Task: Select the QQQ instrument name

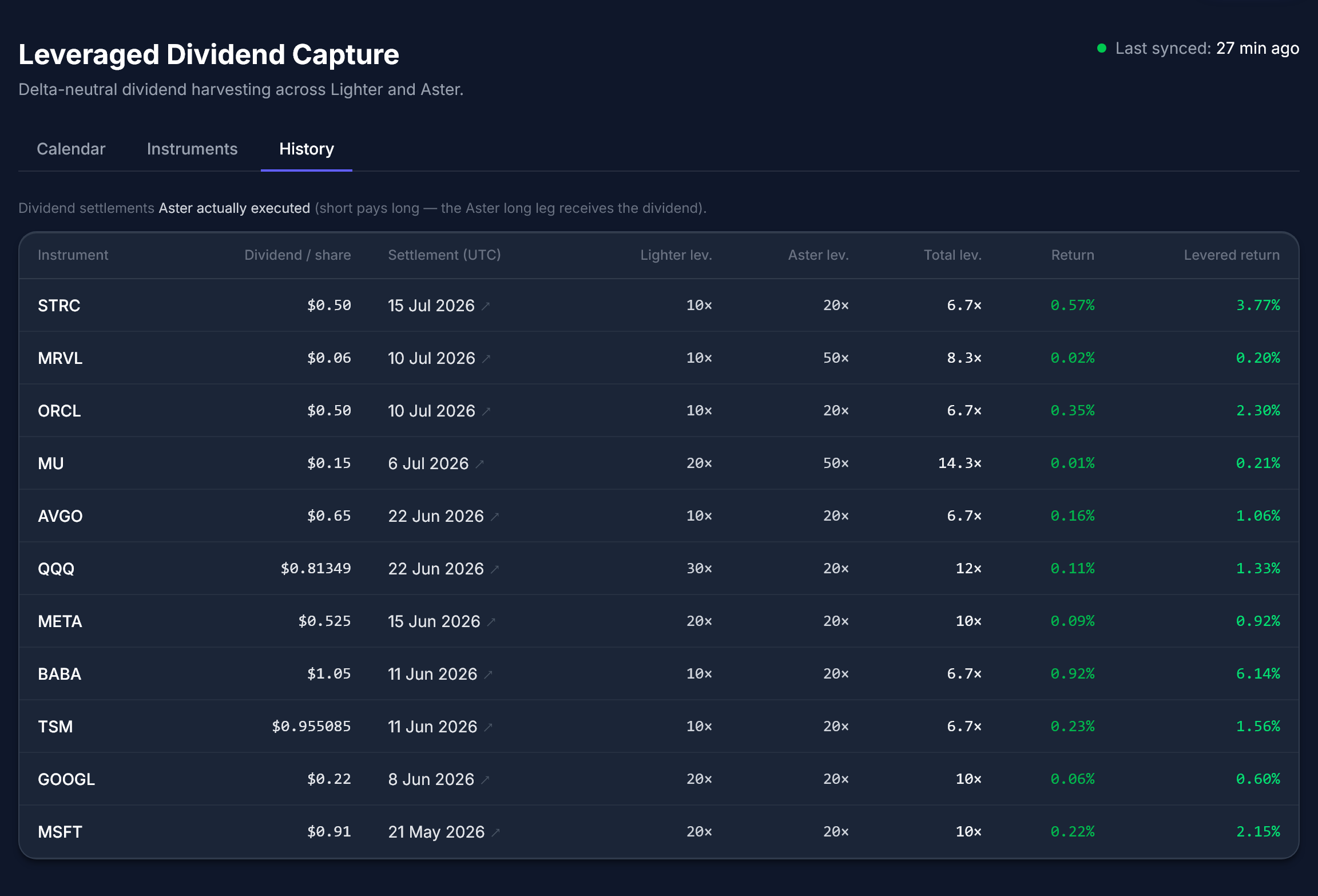Action: (x=56, y=569)
